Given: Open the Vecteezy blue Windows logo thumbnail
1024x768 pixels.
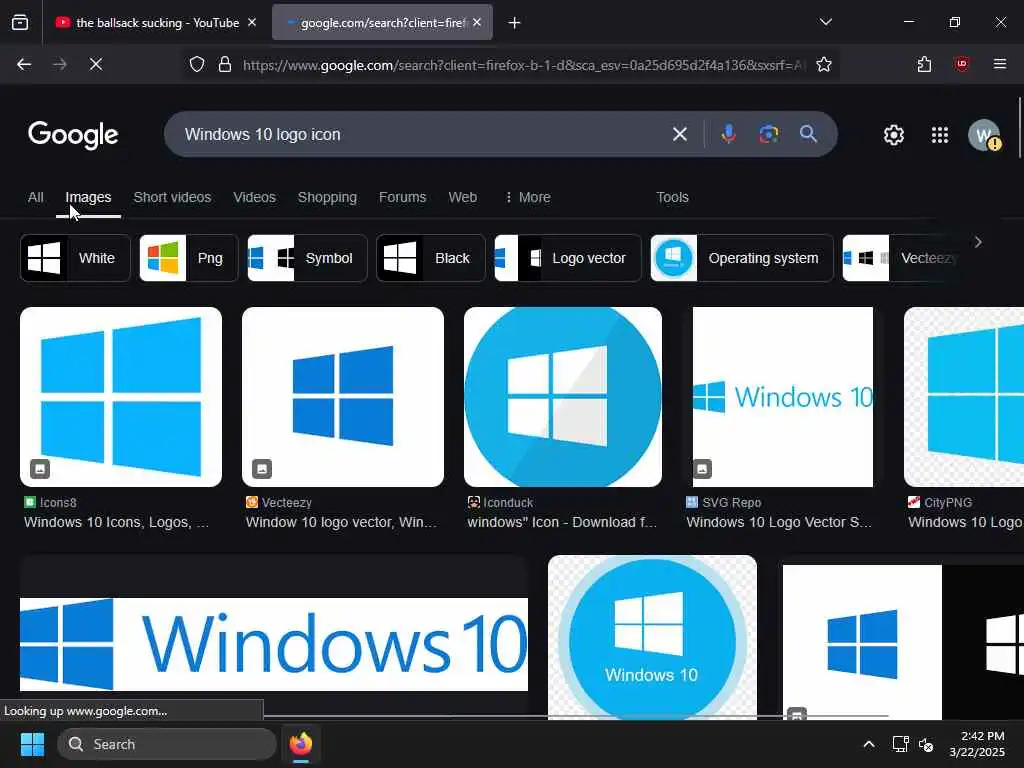Looking at the screenshot, I should [x=343, y=396].
